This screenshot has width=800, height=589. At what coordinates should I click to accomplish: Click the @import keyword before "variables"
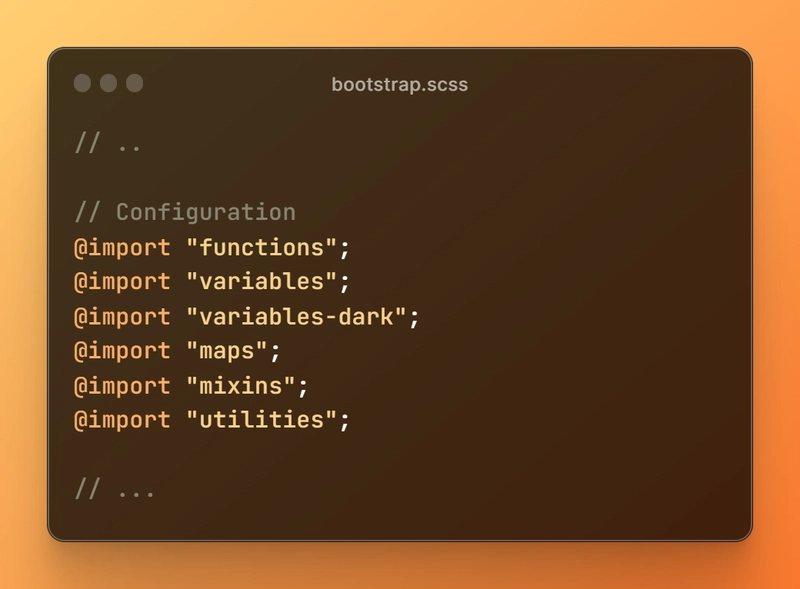coord(122,282)
